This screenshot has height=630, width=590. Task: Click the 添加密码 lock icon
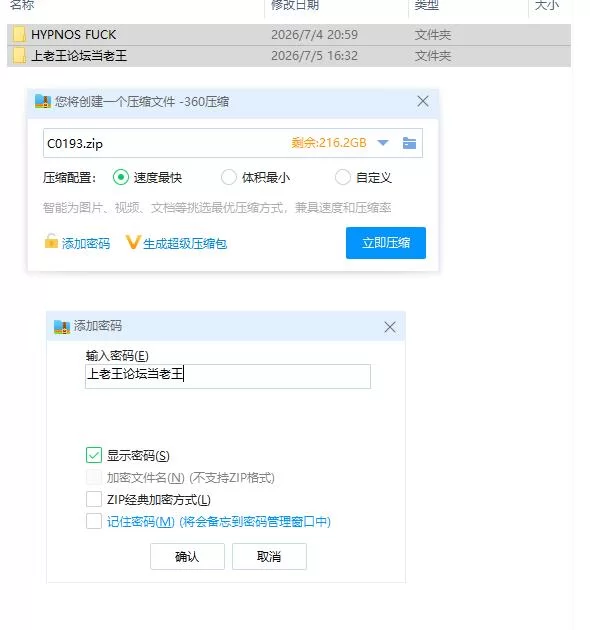click(51, 241)
